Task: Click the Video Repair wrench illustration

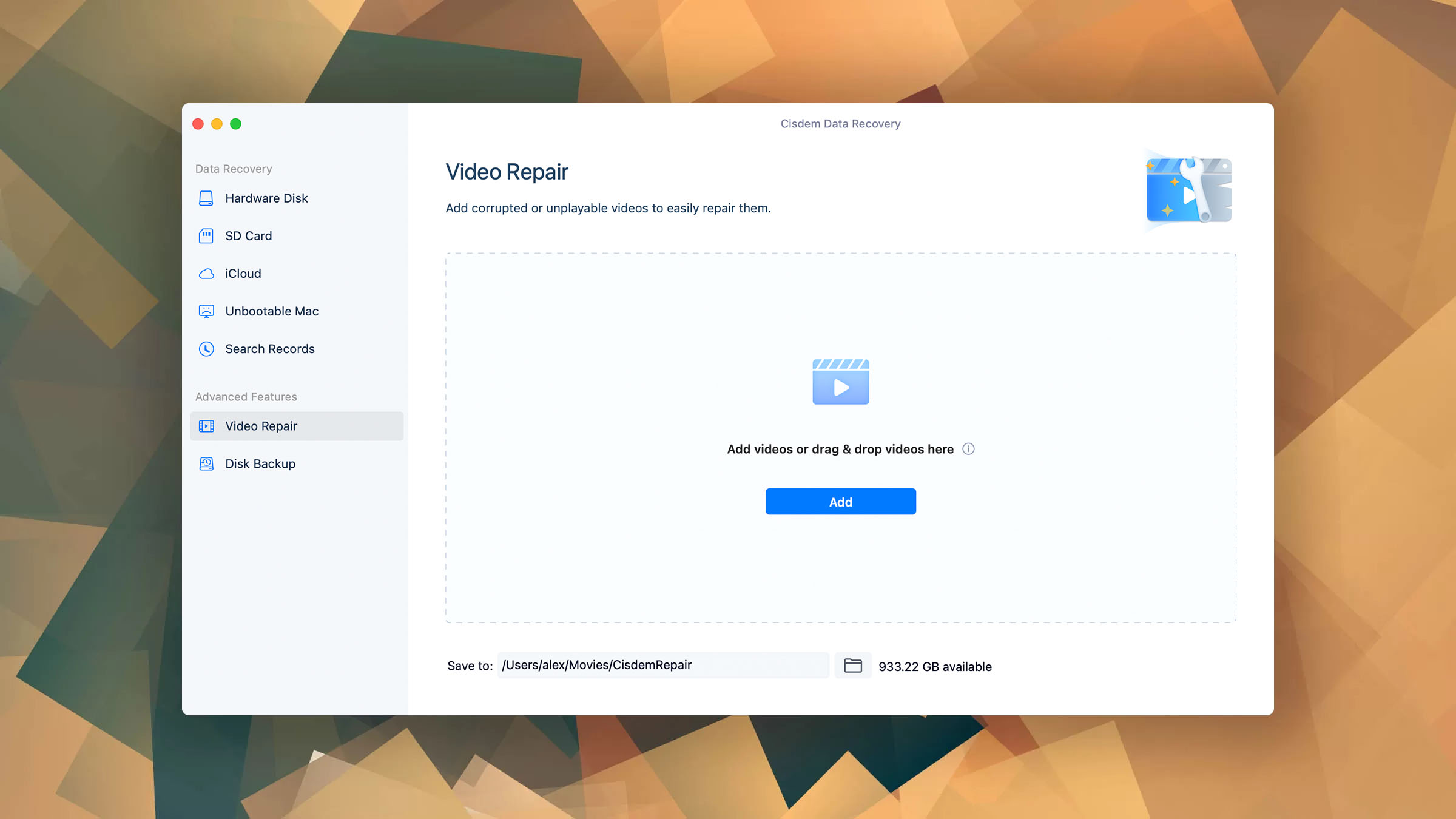Action: (x=1188, y=190)
